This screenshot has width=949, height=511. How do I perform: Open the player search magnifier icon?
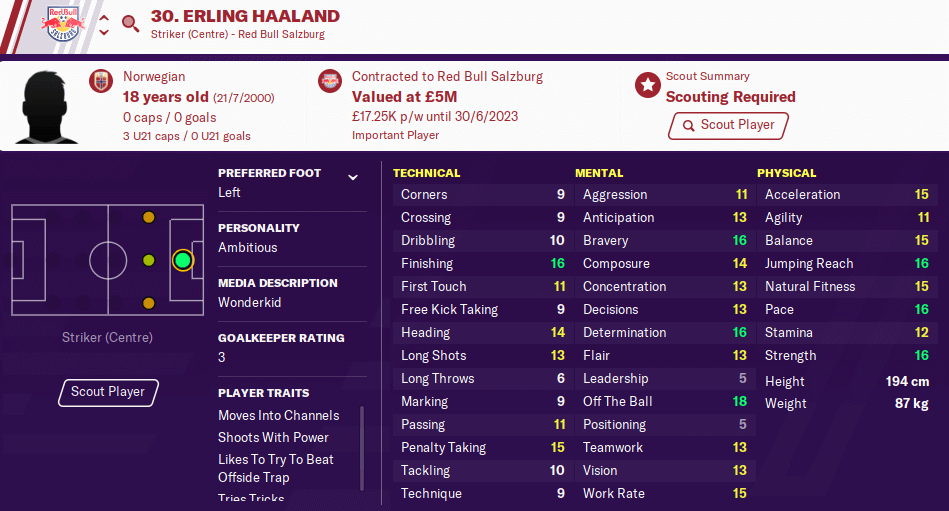click(x=130, y=24)
